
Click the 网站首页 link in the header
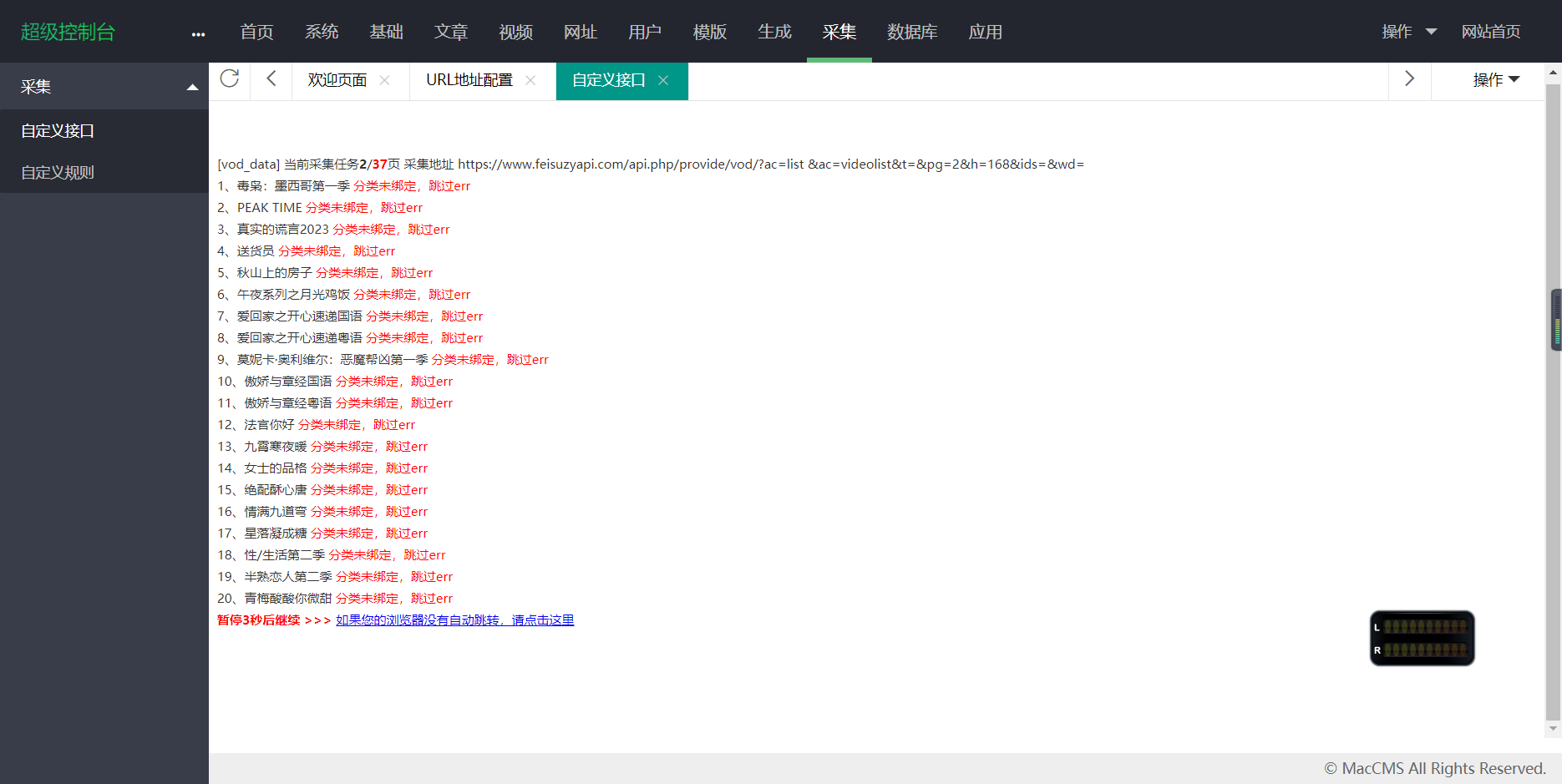[x=1492, y=32]
